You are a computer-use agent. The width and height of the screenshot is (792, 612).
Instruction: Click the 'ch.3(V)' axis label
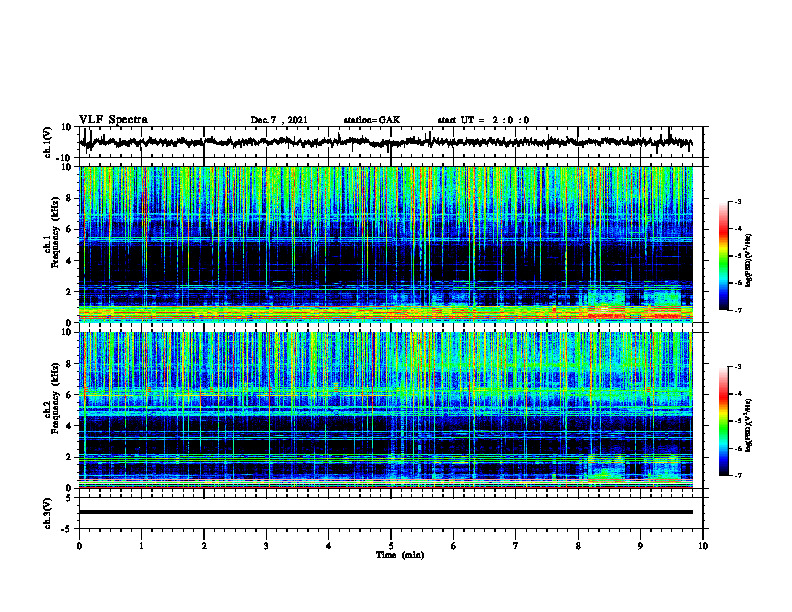pos(48,513)
